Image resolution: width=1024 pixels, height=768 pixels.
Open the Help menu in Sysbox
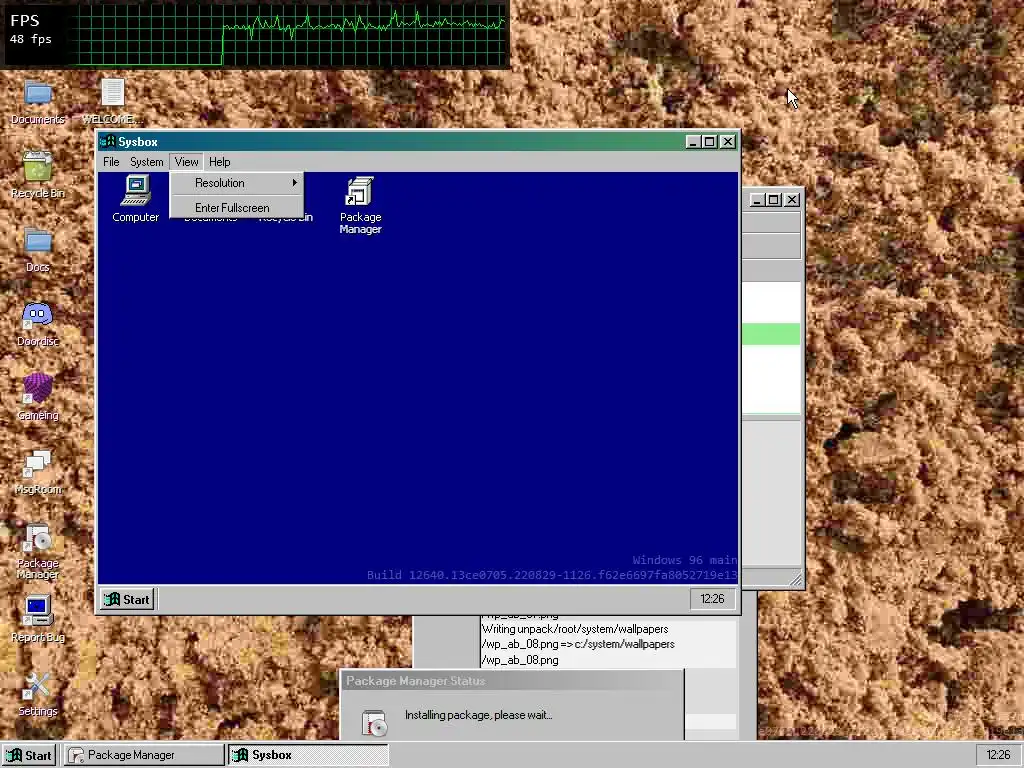tap(219, 162)
